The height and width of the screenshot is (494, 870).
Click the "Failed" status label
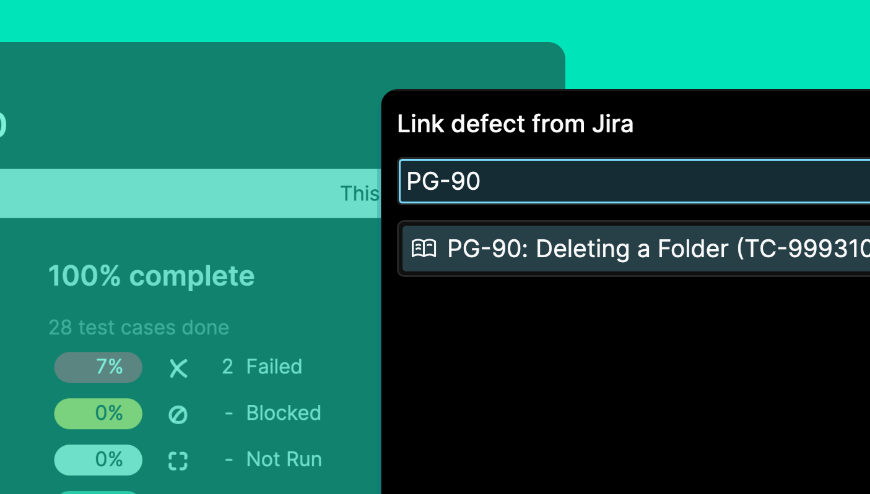(x=274, y=367)
